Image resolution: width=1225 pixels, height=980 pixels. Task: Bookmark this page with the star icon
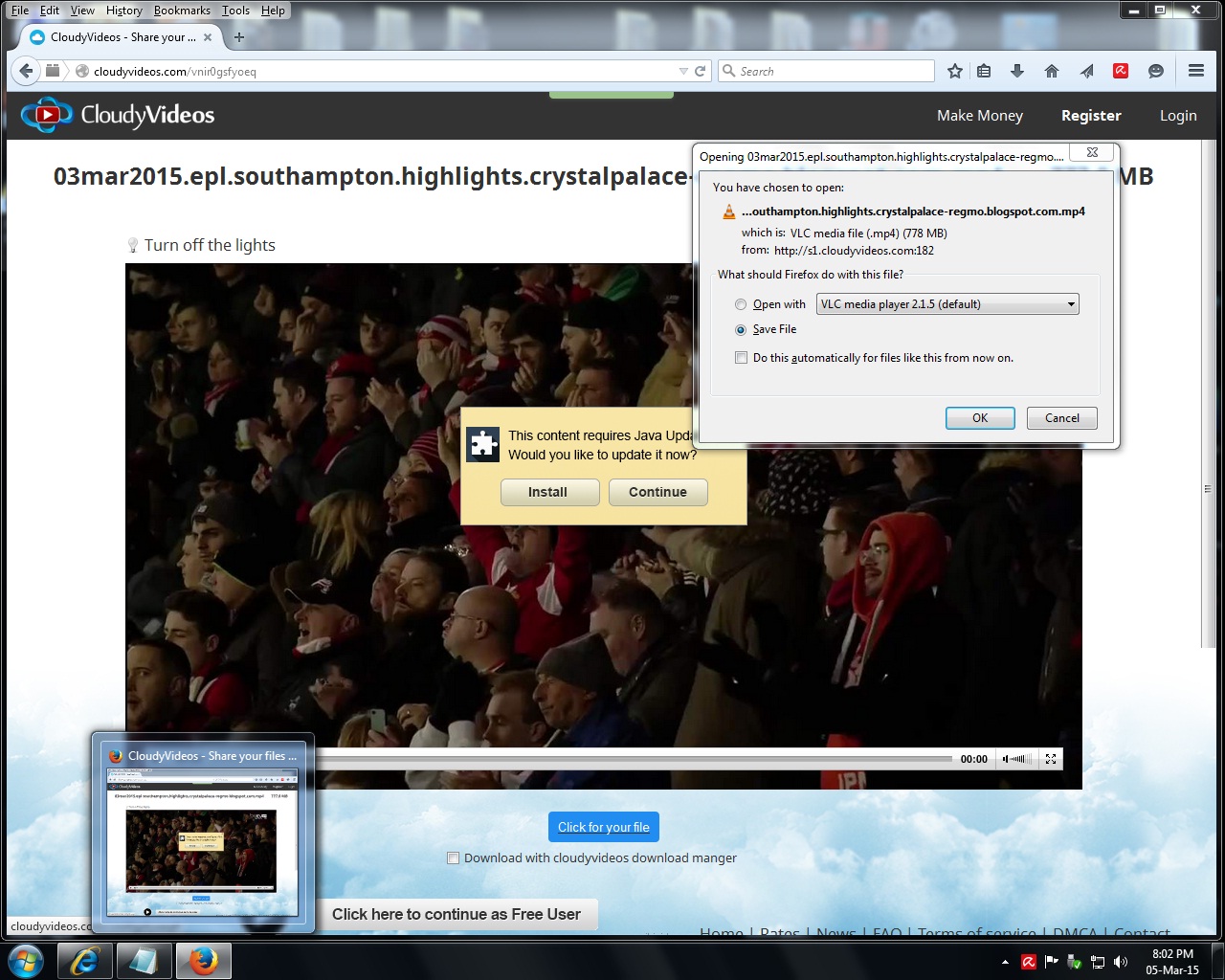pyautogui.click(x=954, y=71)
